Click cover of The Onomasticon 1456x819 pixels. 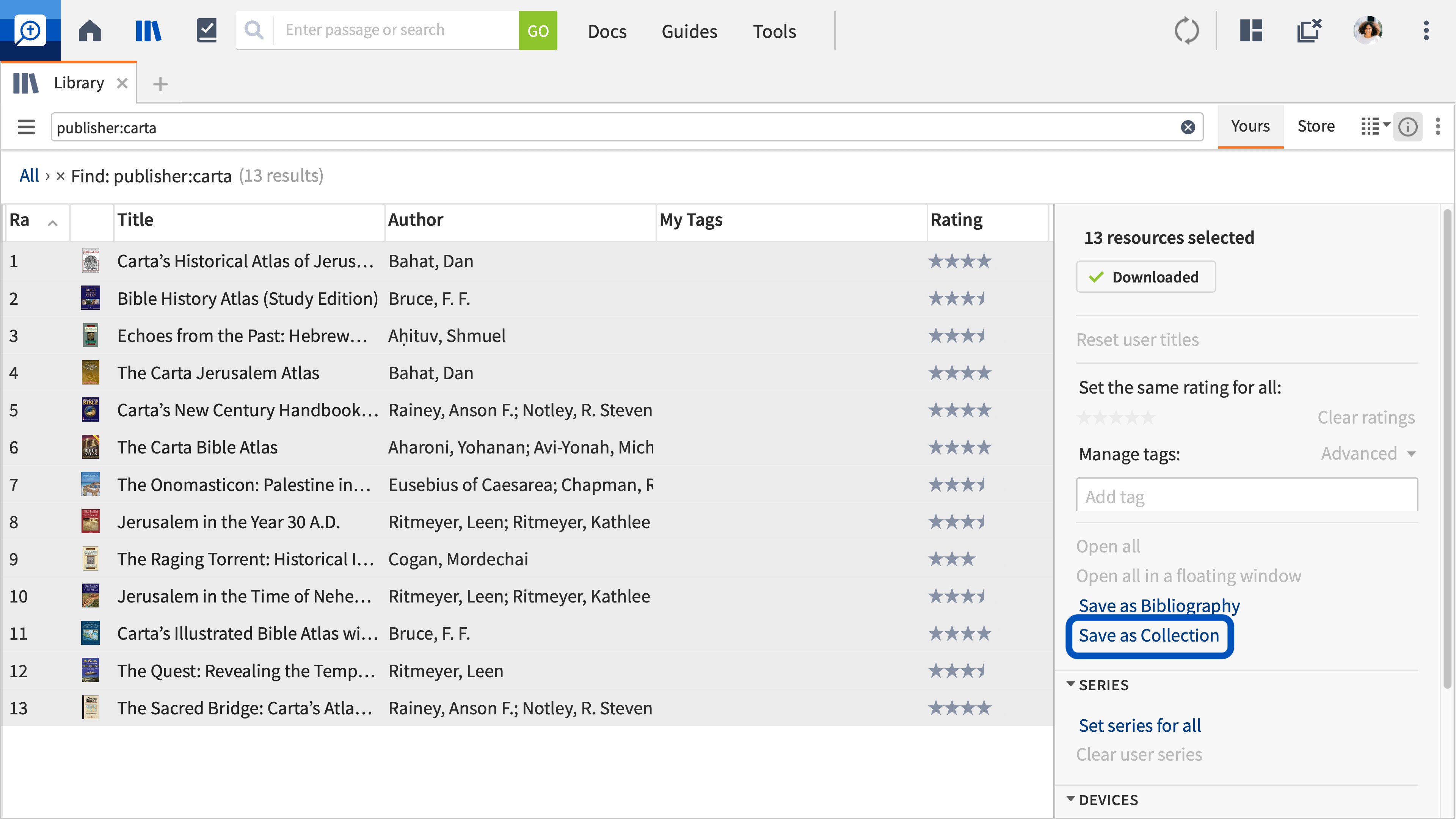click(91, 485)
